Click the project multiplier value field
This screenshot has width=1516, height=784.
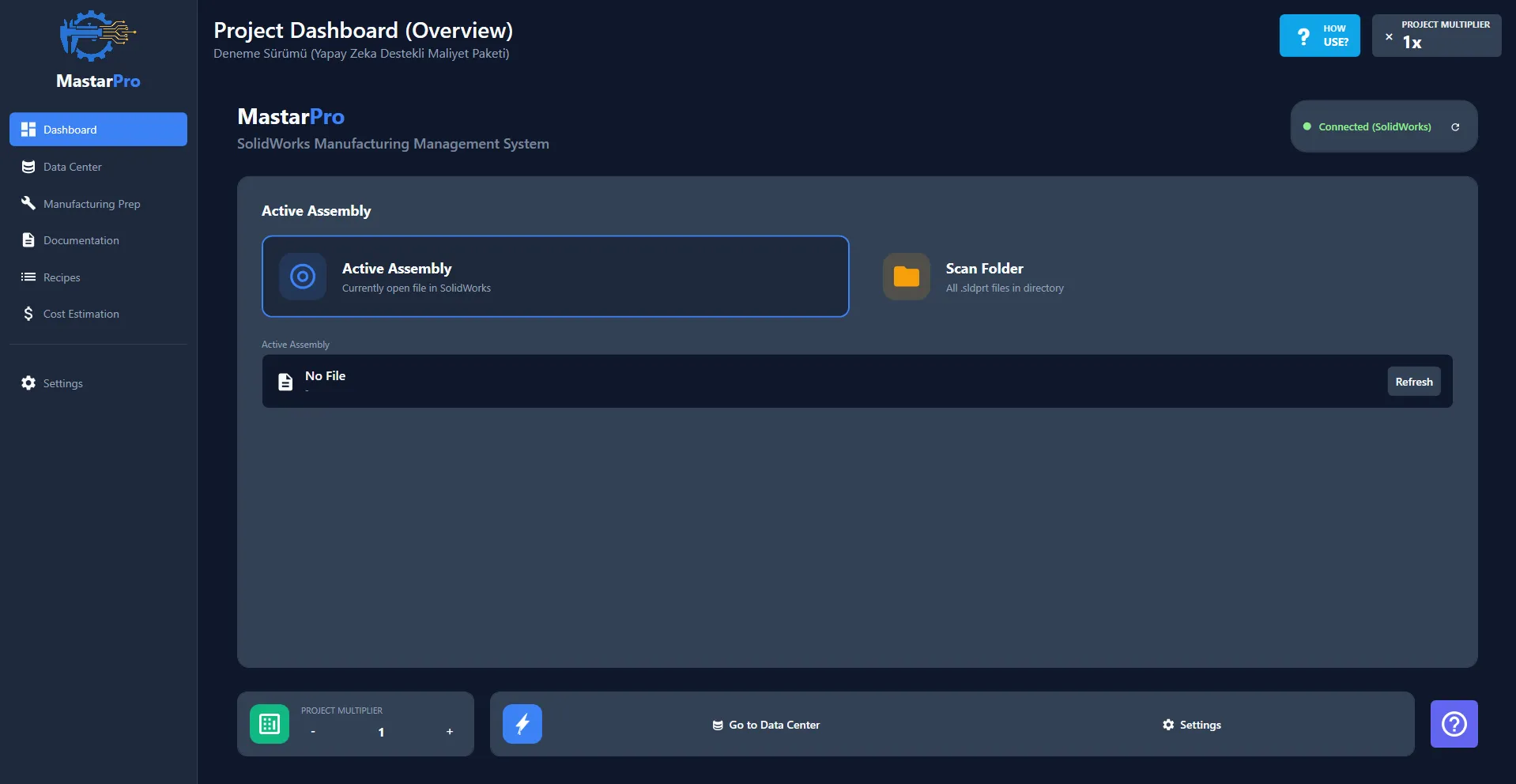pyautogui.click(x=381, y=732)
